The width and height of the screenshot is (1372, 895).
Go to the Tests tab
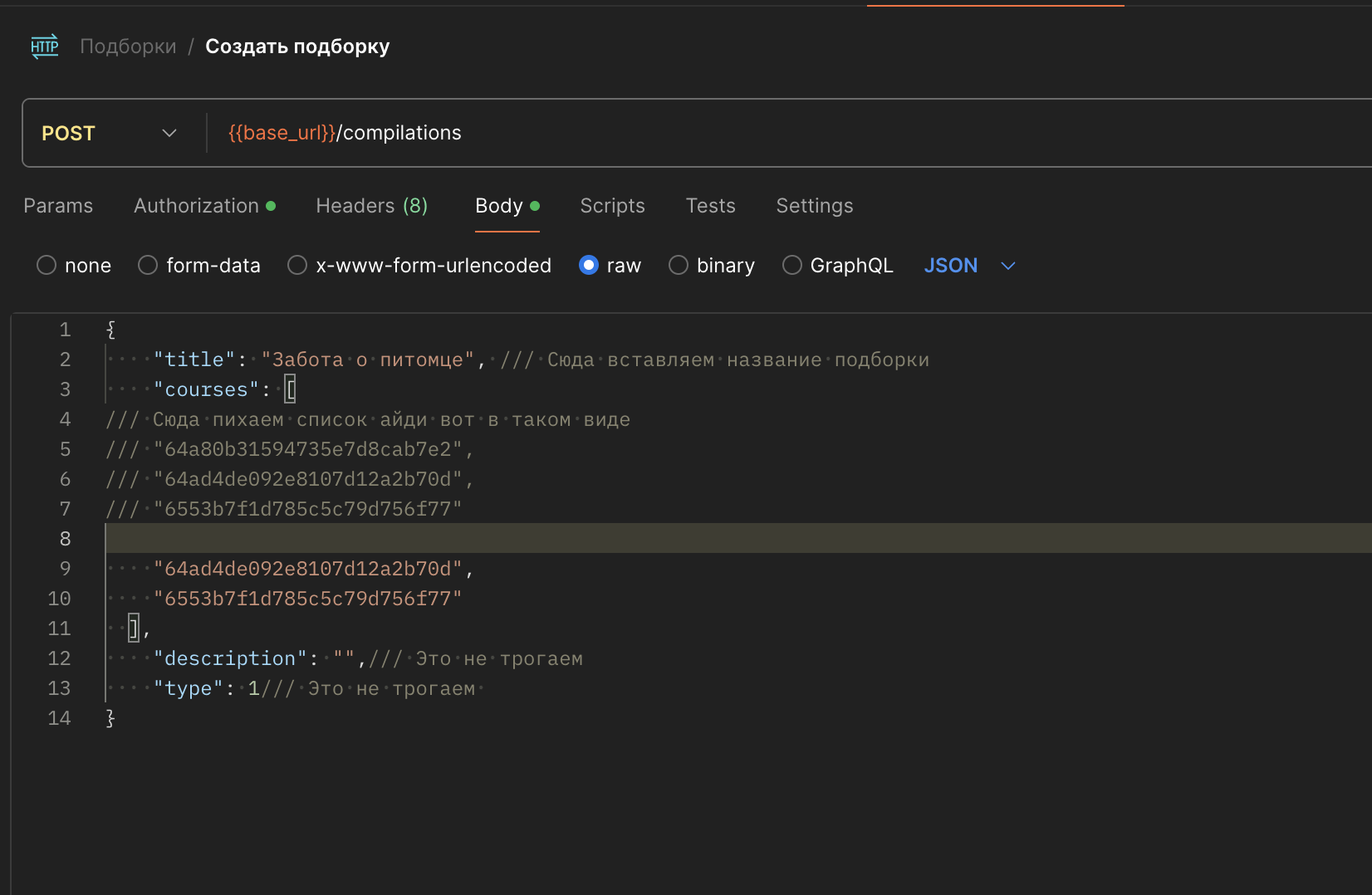point(710,206)
